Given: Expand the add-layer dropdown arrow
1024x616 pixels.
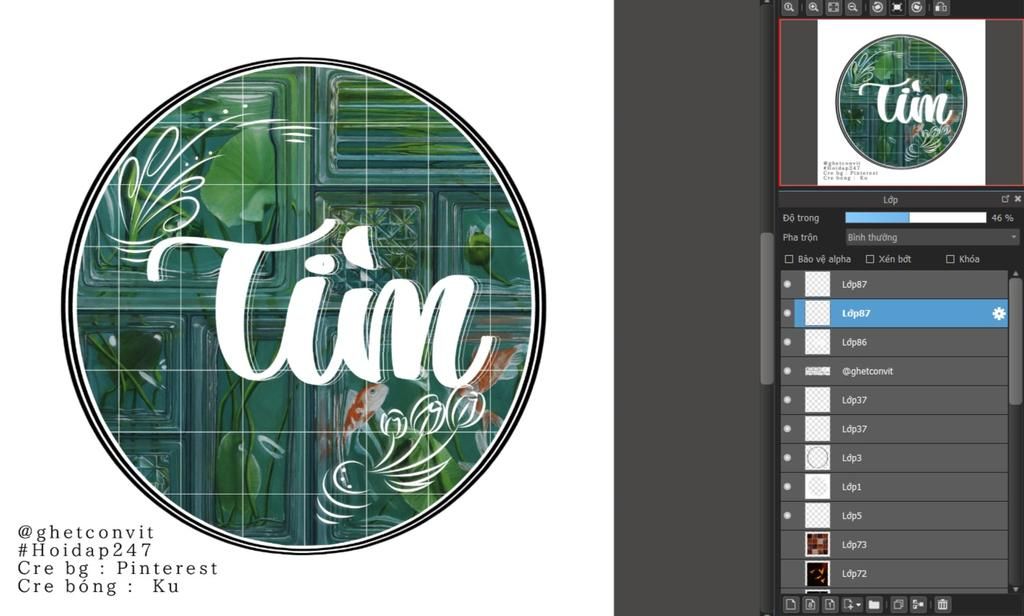Looking at the screenshot, I should point(858,605).
